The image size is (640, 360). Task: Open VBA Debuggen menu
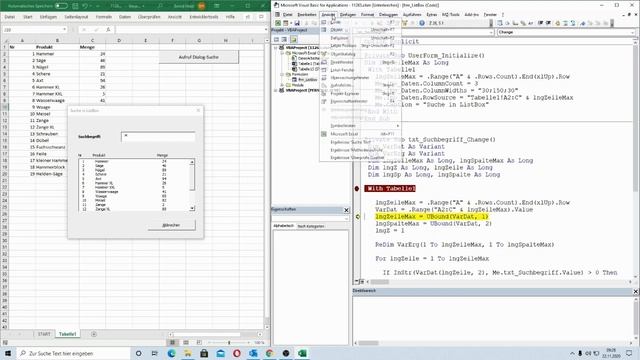click(x=388, y=14)
